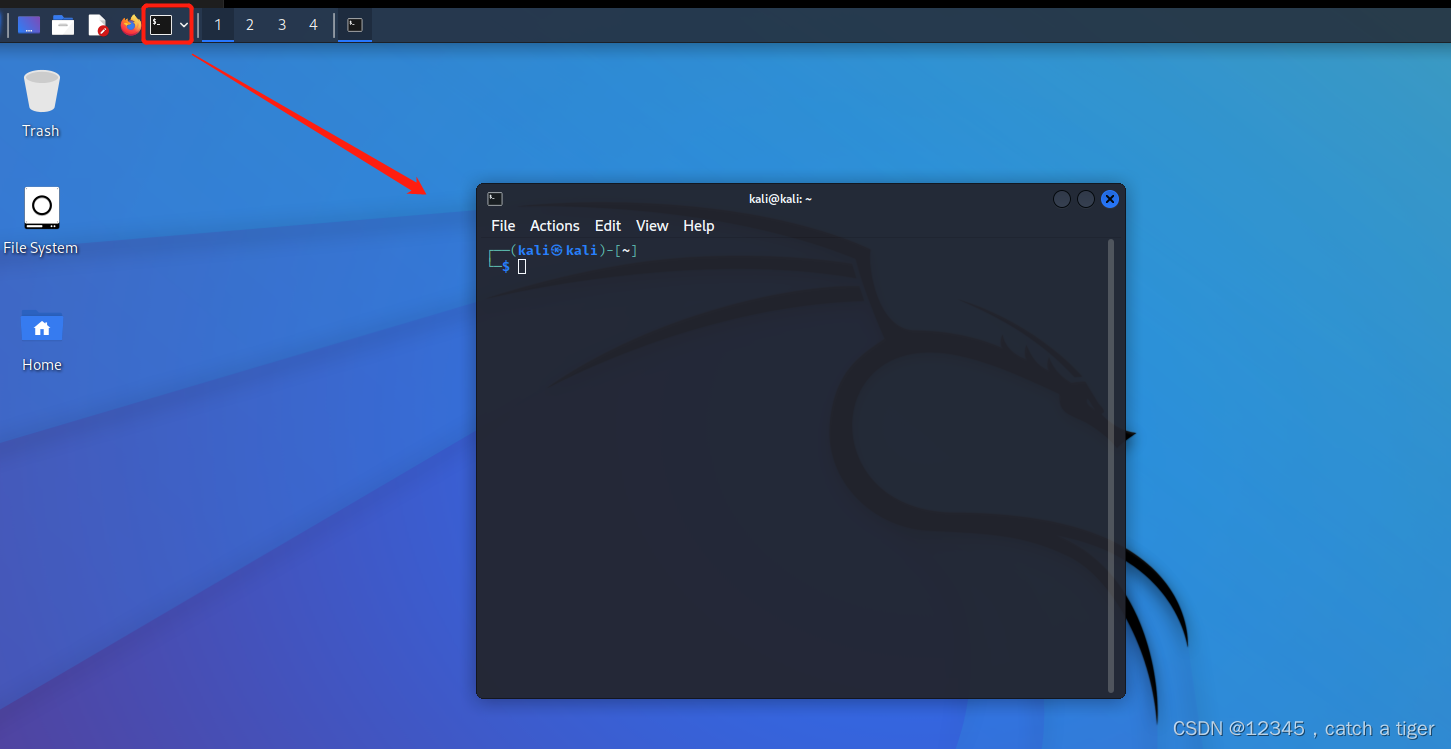This screenshot has height=749, width=1451.
Task: Open terminal emulator launcher in panel
Action: 161,25
